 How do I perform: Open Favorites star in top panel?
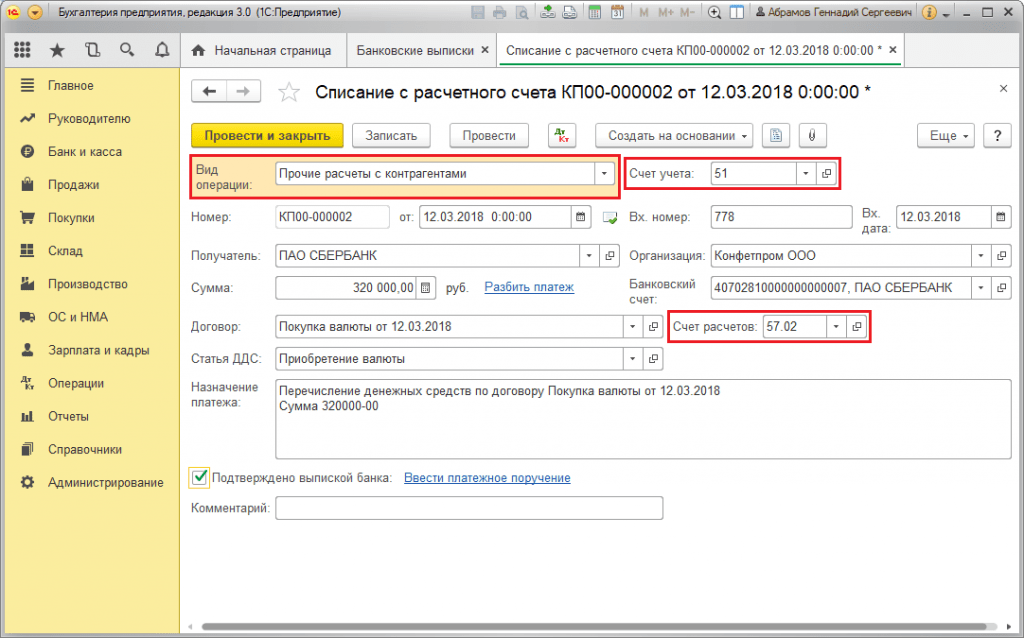(57, 50)
